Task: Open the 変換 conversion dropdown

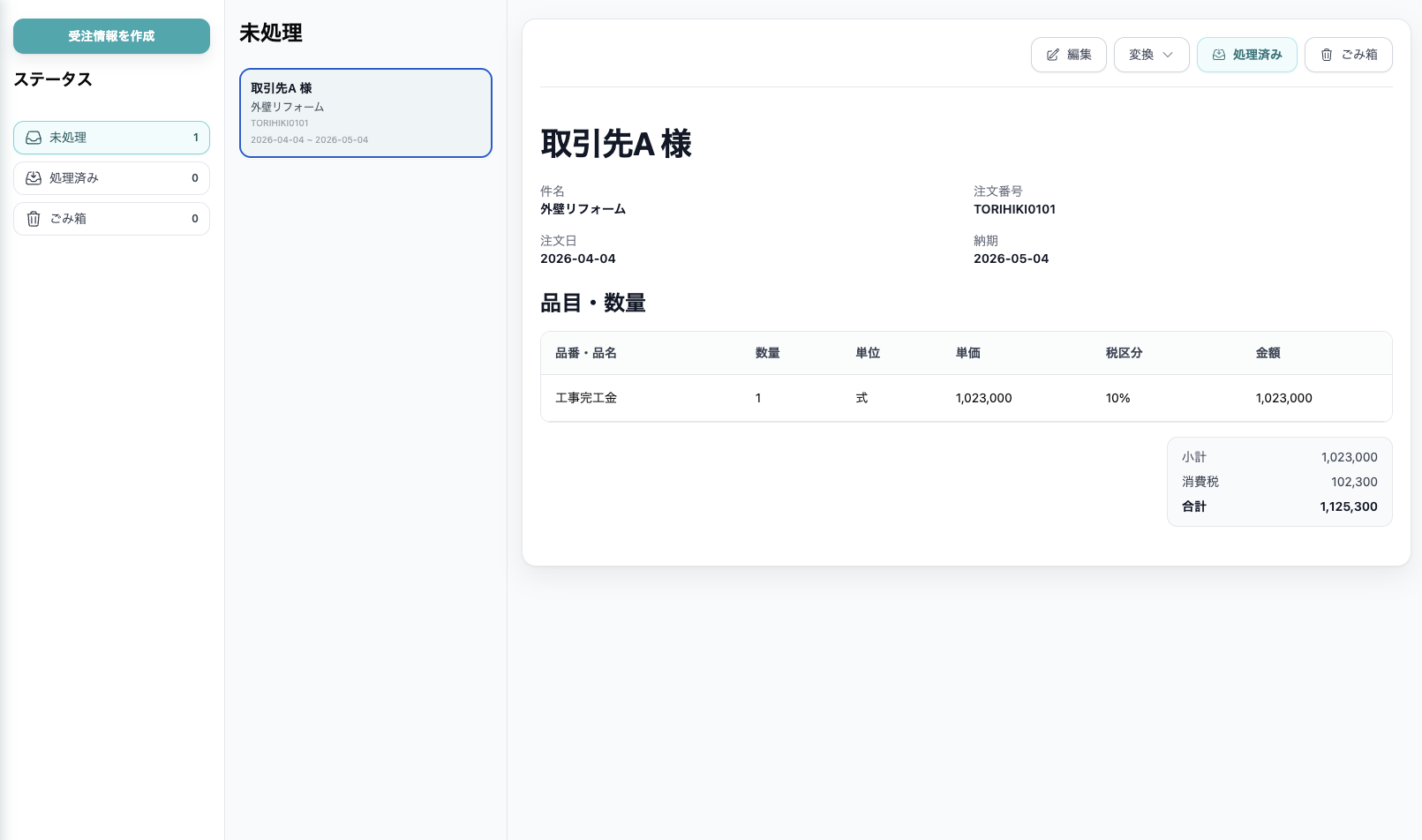Action: click(x=1151, y=54)
